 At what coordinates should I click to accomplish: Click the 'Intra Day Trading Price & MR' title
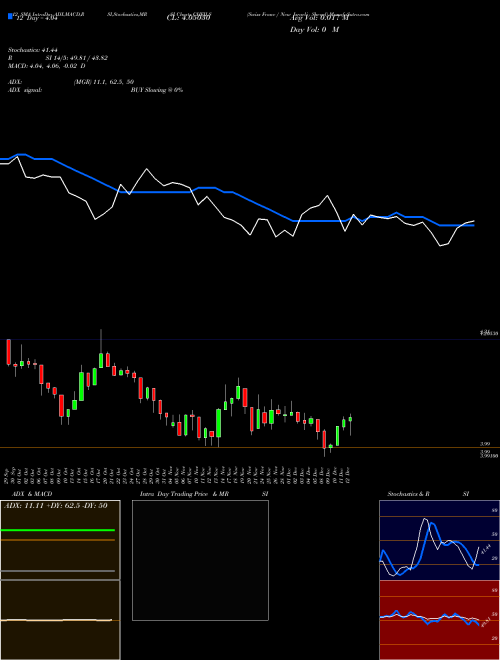(x=184, y=494)
